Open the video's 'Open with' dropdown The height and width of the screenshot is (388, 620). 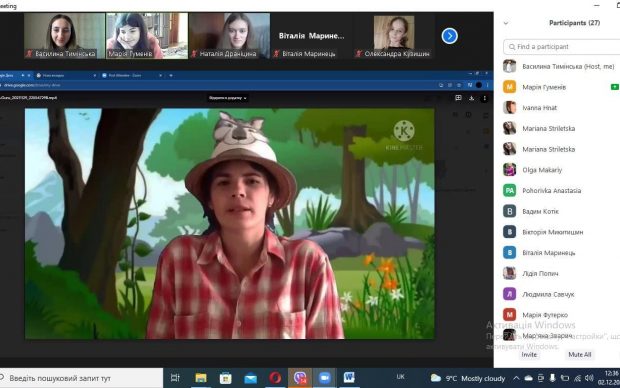point(228,98)
